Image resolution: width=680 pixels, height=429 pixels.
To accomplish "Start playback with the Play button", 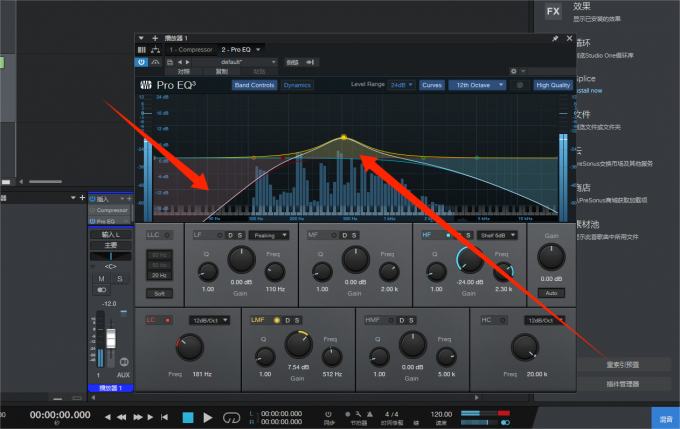I will [x=208, y=417].
